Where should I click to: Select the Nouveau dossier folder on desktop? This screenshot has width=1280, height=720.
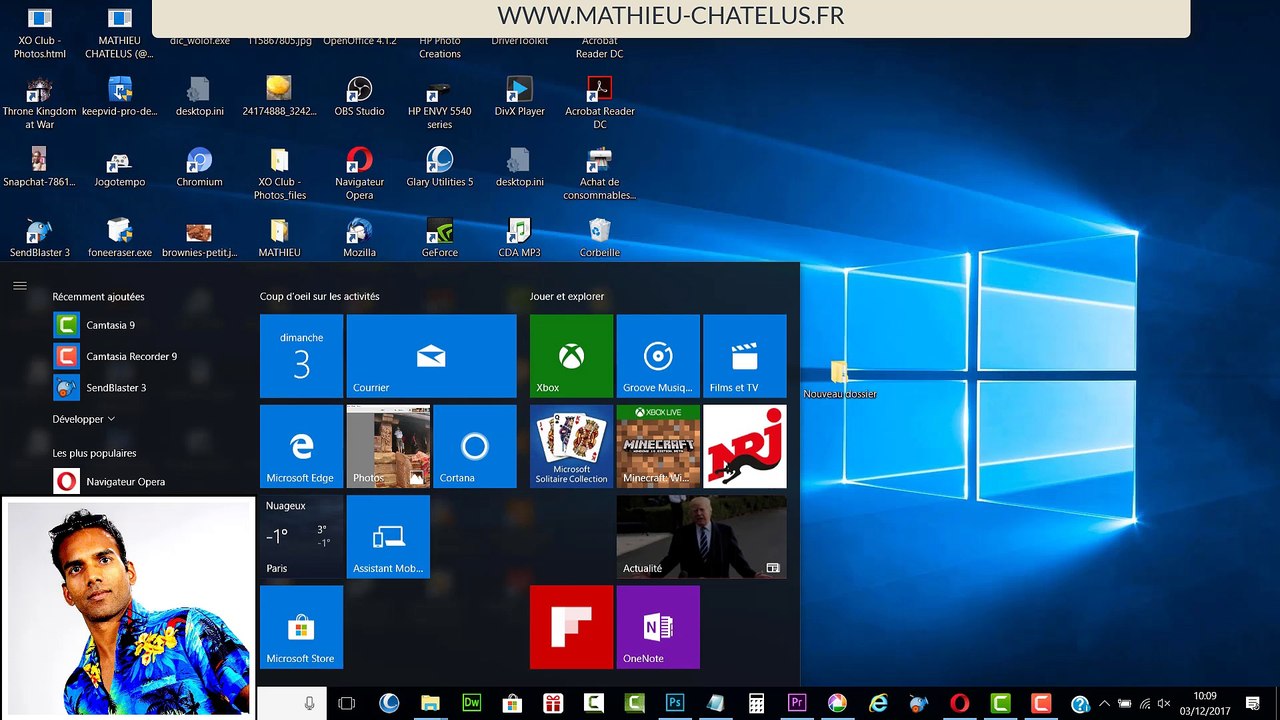(x=839, y=380)
